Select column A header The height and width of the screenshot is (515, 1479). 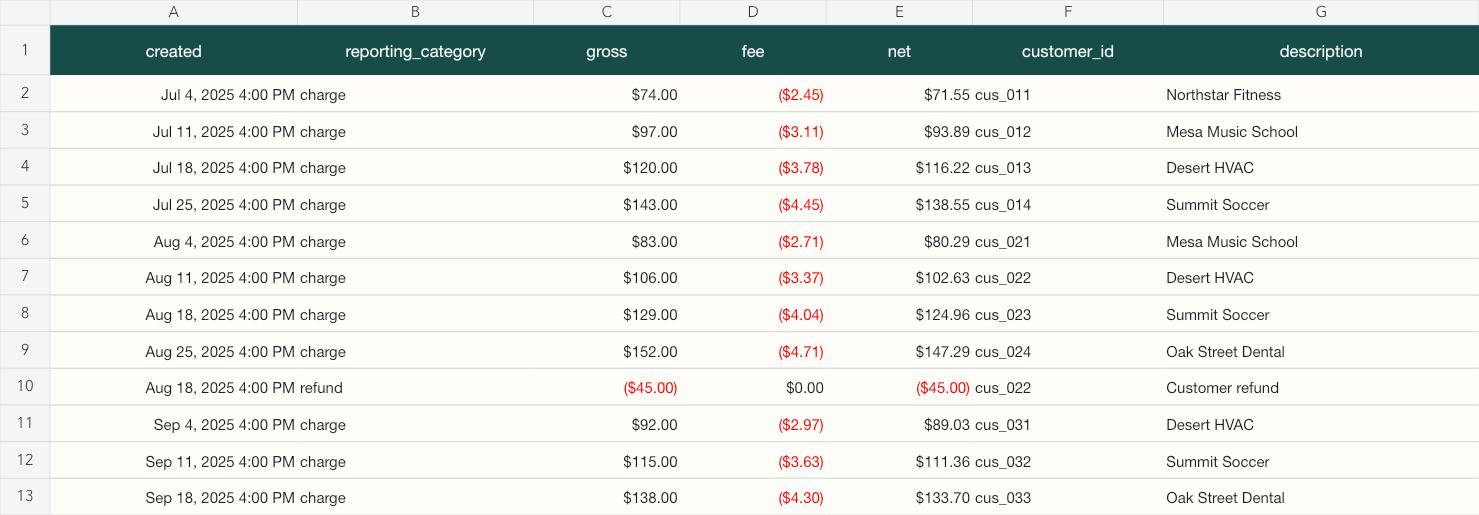pyautogui.click(x=174, y=12)
